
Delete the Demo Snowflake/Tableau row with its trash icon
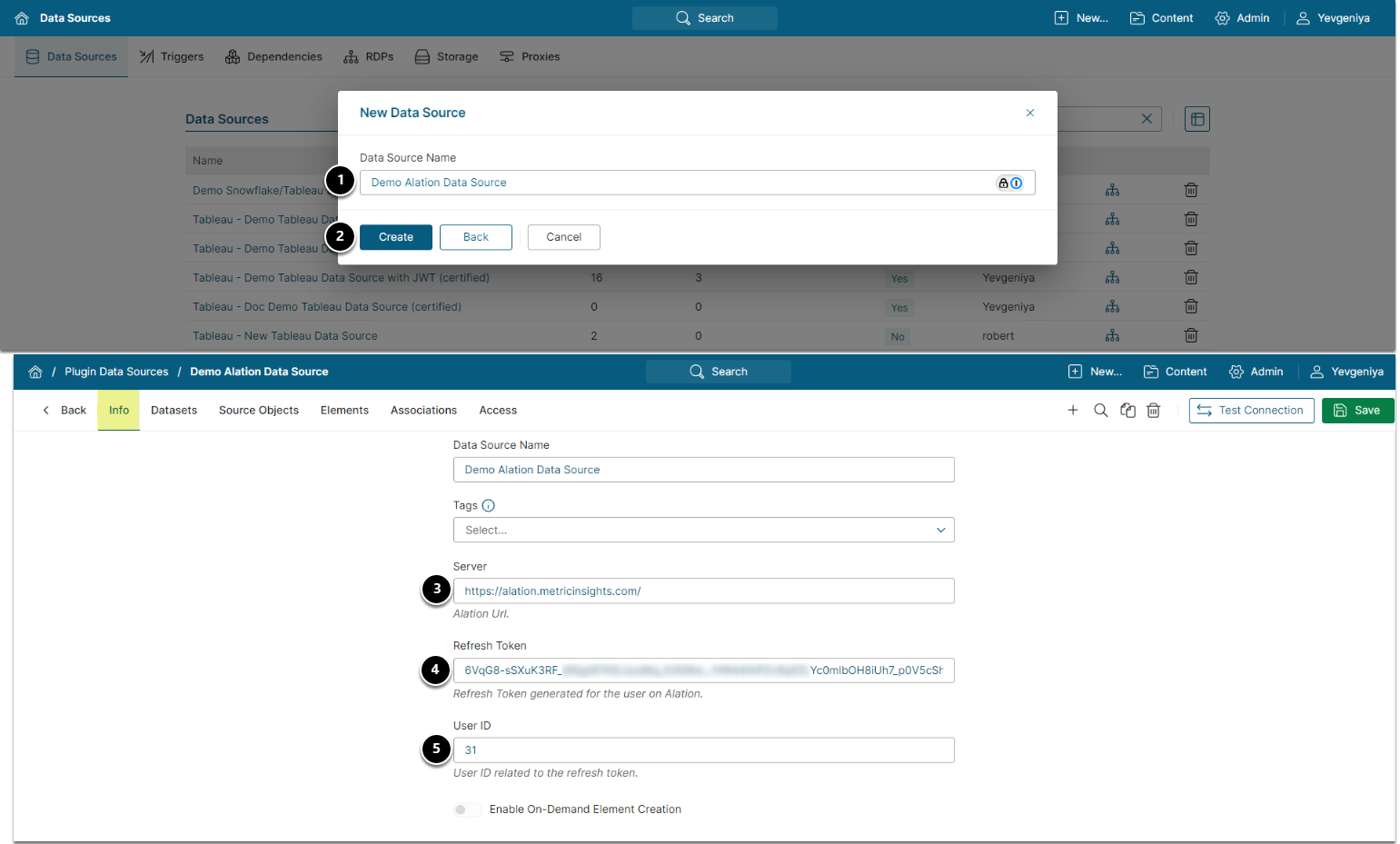tap(1191, 190)
